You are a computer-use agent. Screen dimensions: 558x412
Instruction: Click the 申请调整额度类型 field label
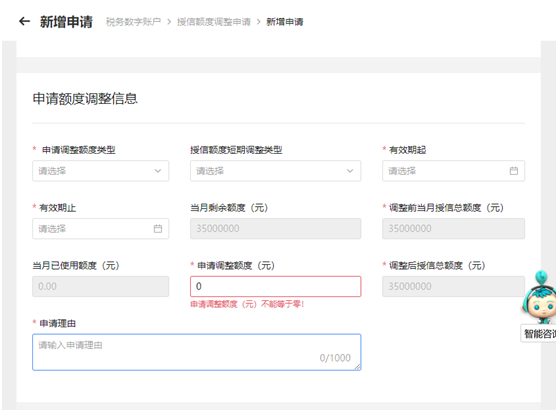pos(79,150)
